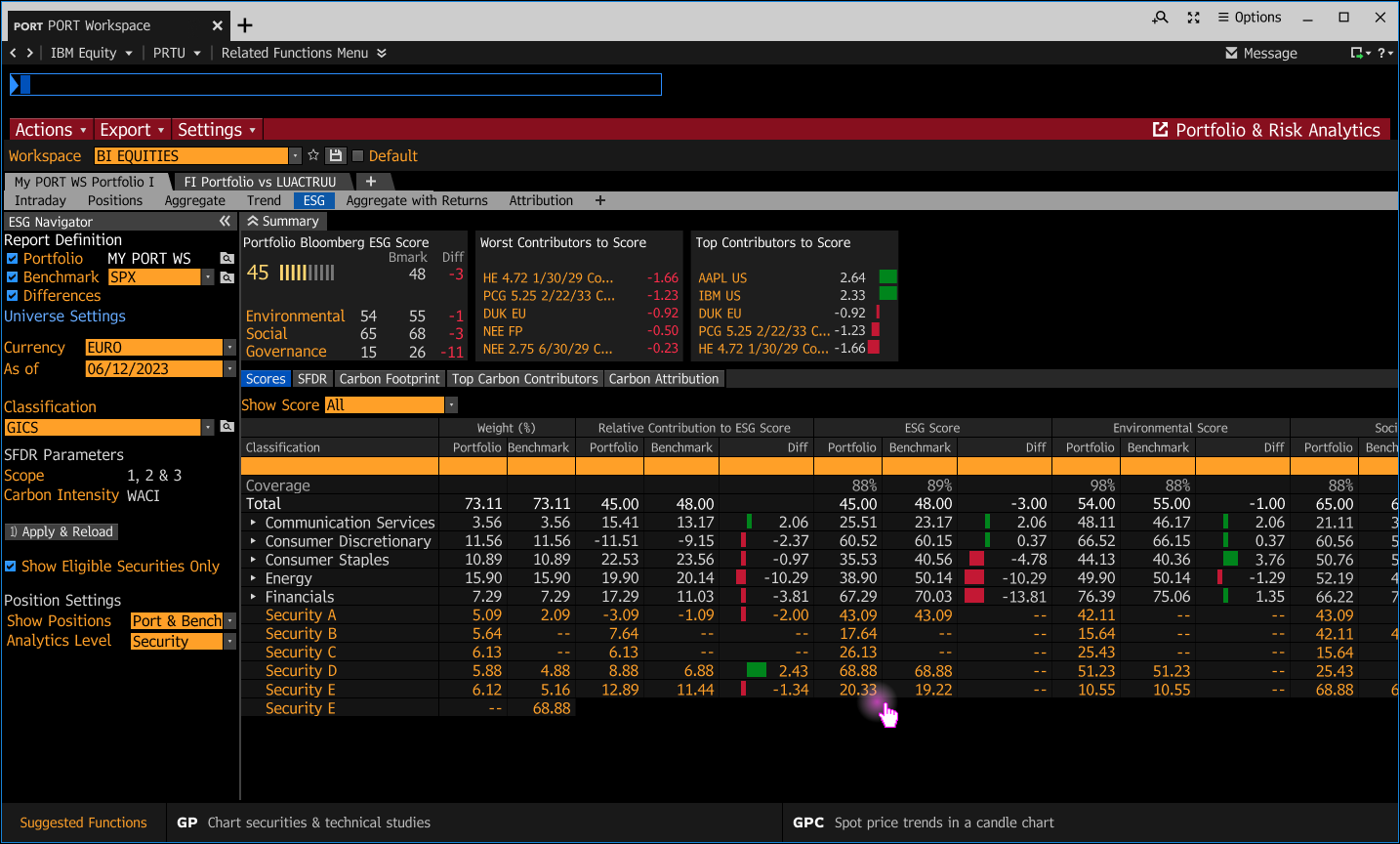The height and width of the screenshot is (844, 1400).
Task: Click the Apply & Reload button
Action: coord(62,531)
